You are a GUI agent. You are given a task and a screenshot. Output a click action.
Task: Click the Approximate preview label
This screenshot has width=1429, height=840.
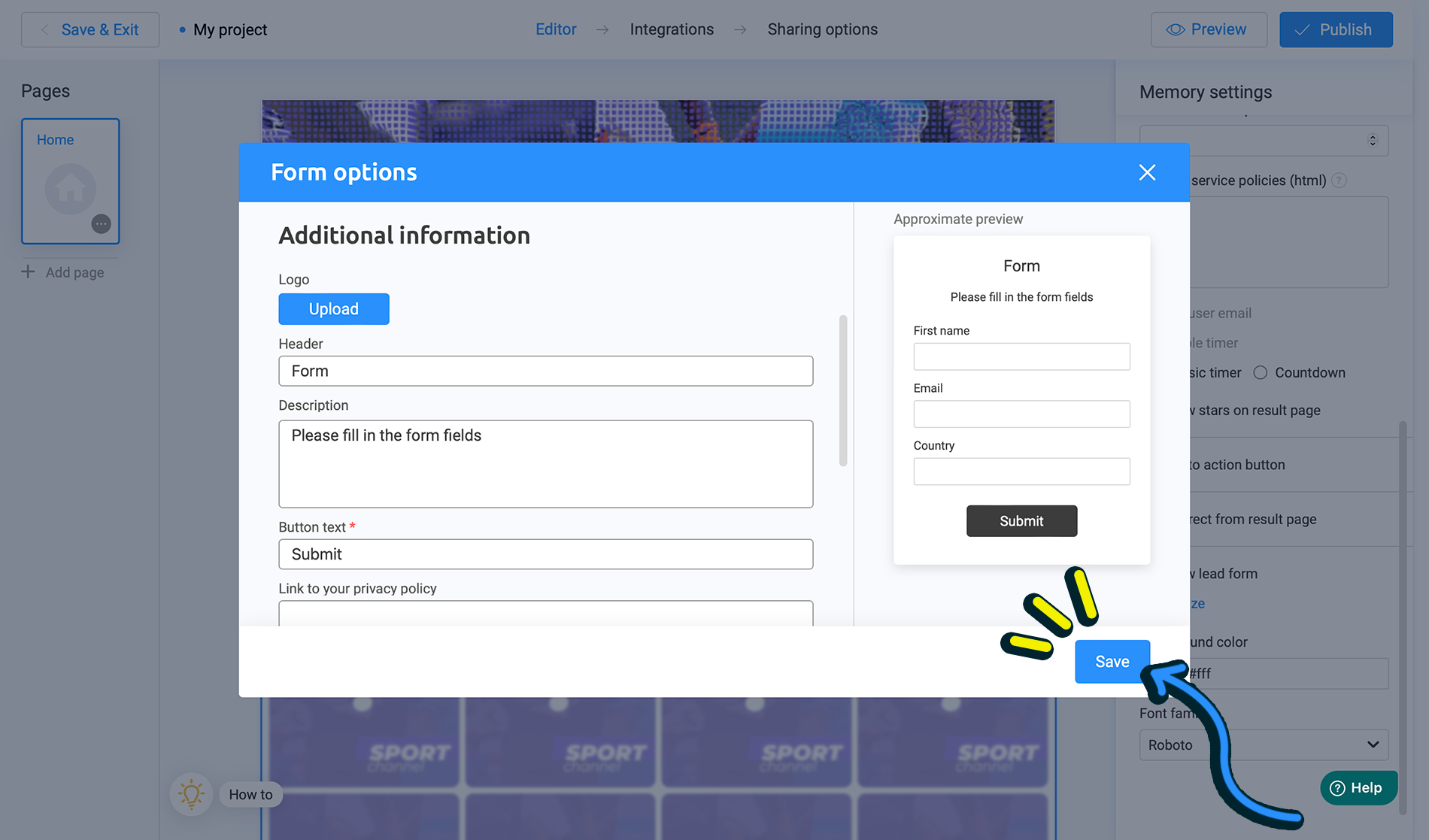(958, 219)
